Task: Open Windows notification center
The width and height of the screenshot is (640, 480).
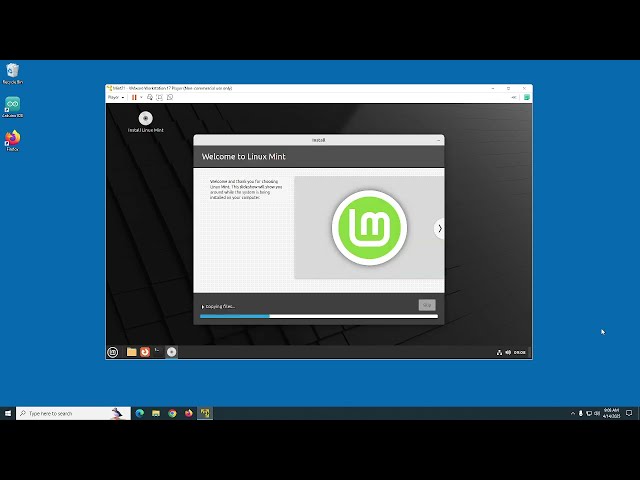Action: click(629, 413)
